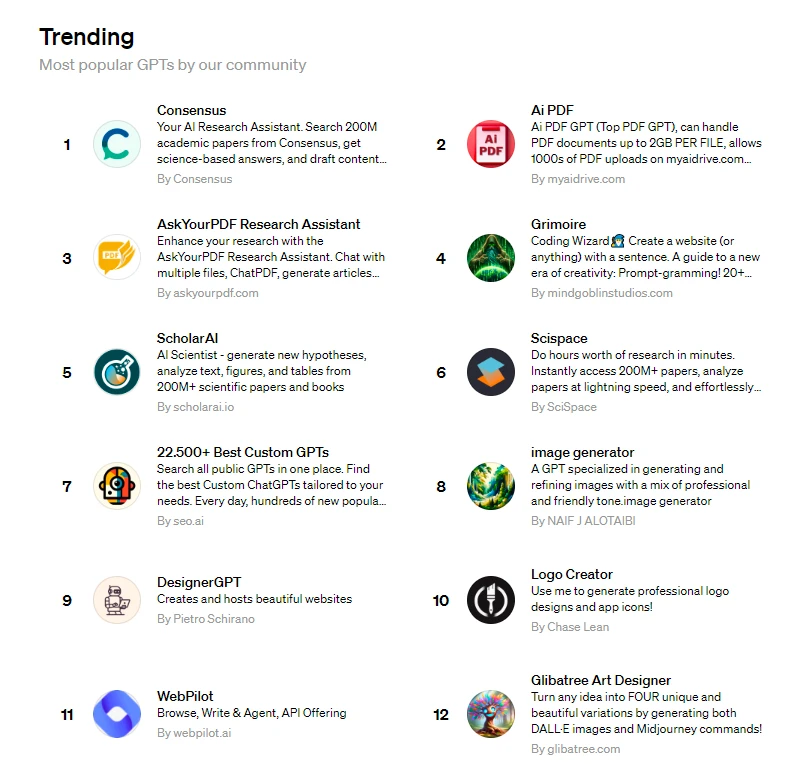
Task: Click the Logo Creator title
Action: pyautogui.click(x=571, y=574)
